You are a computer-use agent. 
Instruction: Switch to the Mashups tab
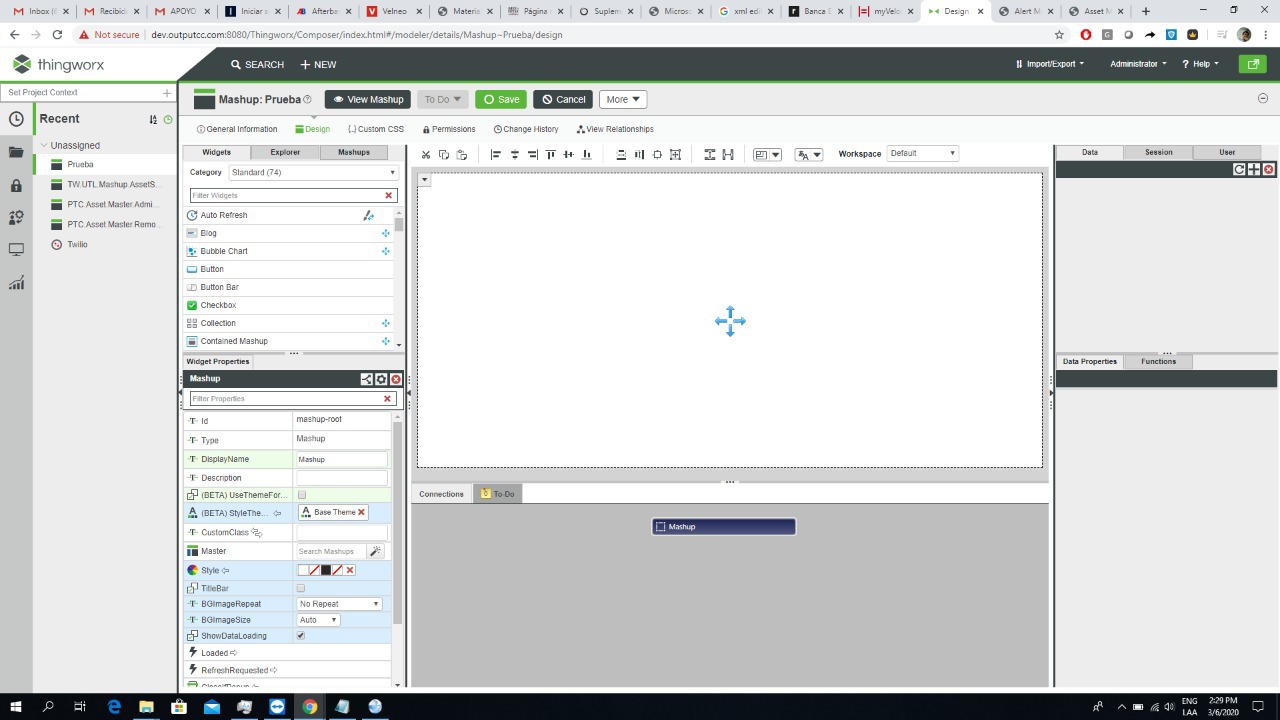353,152
